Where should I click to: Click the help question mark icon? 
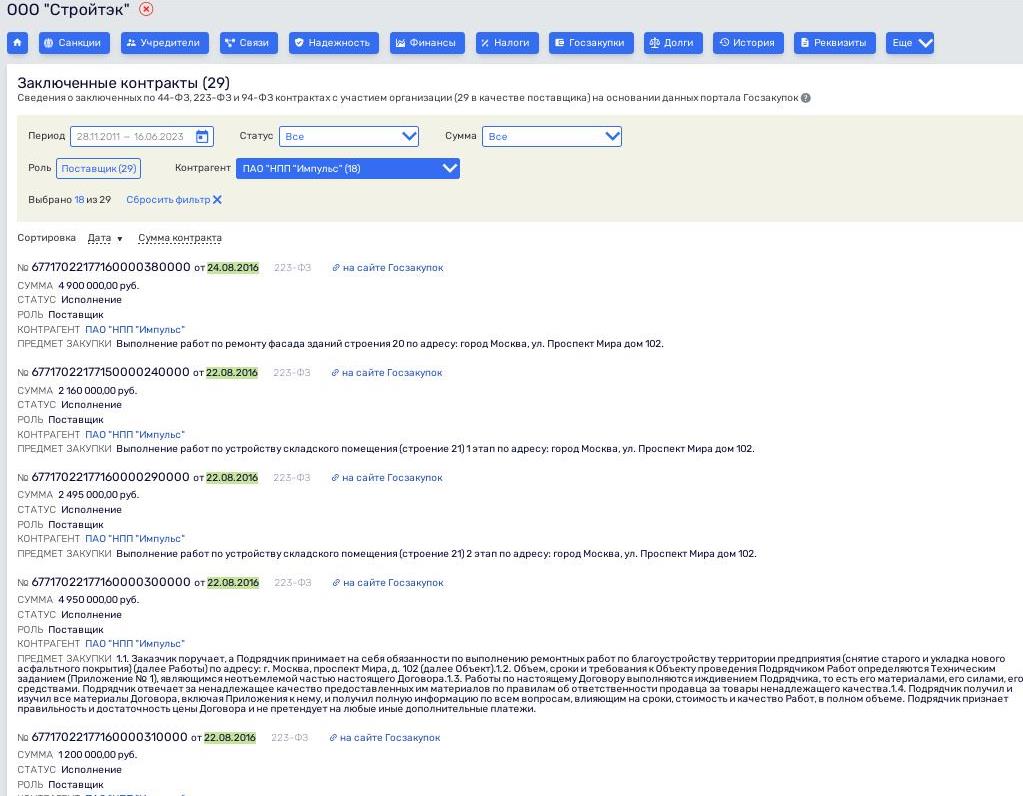pyautogui.click(x=806, y=98)
